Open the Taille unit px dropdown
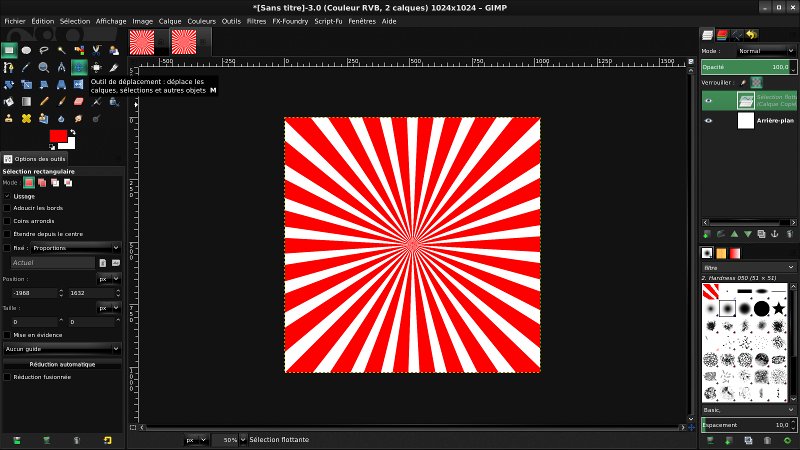 [x=109, y=308]
